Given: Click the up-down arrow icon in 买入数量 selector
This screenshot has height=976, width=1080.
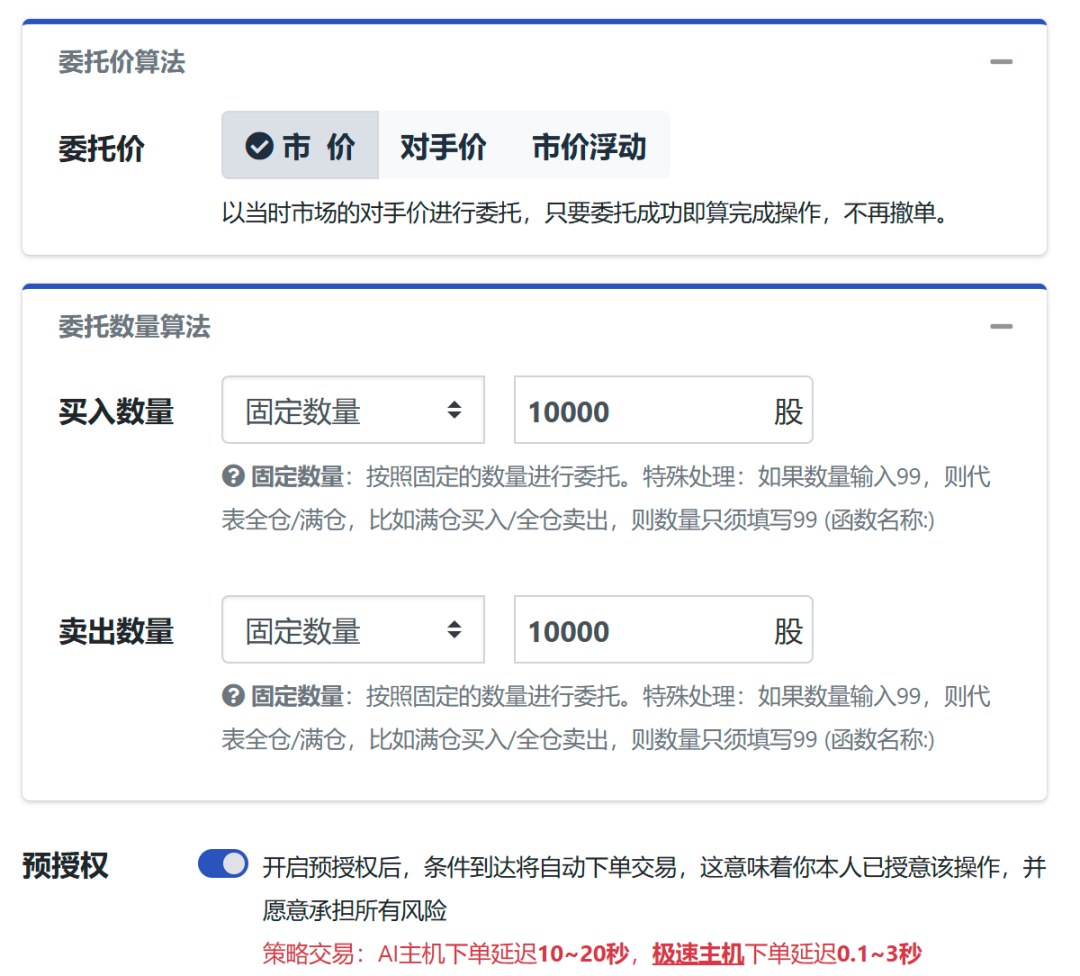Looking at the screenshot, I should point(454,410).
